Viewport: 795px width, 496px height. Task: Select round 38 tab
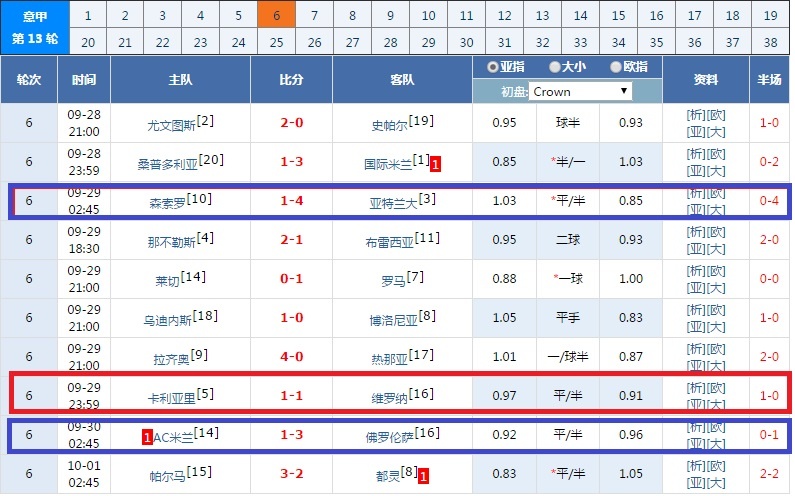click(770, 42)
